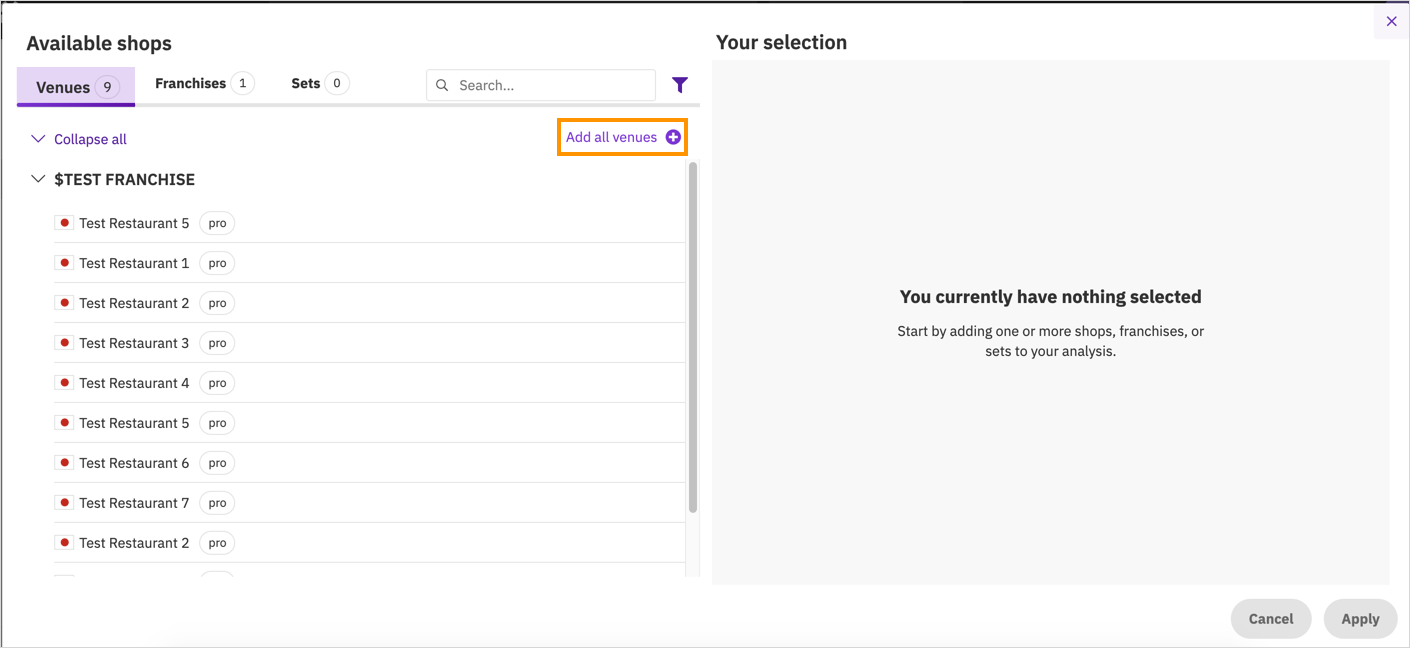
Task: Select the Test Restaurant 3 row
Action: pyautogui.click(x=369, y=343)
